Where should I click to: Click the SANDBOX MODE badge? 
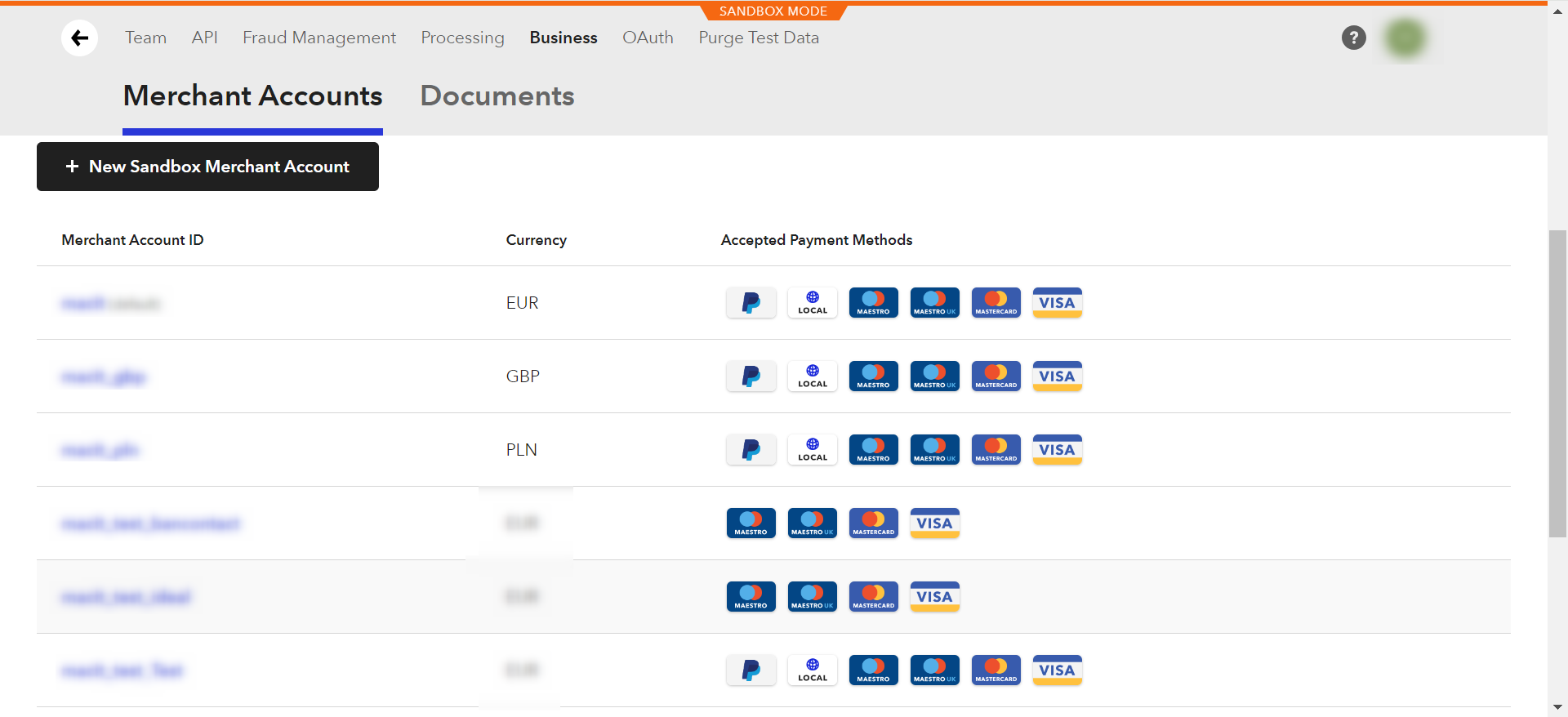(x=773, y=11)
